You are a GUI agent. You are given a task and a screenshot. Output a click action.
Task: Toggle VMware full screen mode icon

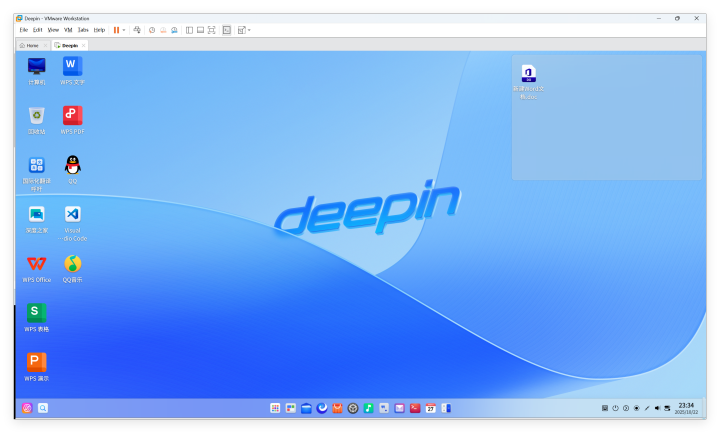tap(211, 30)
